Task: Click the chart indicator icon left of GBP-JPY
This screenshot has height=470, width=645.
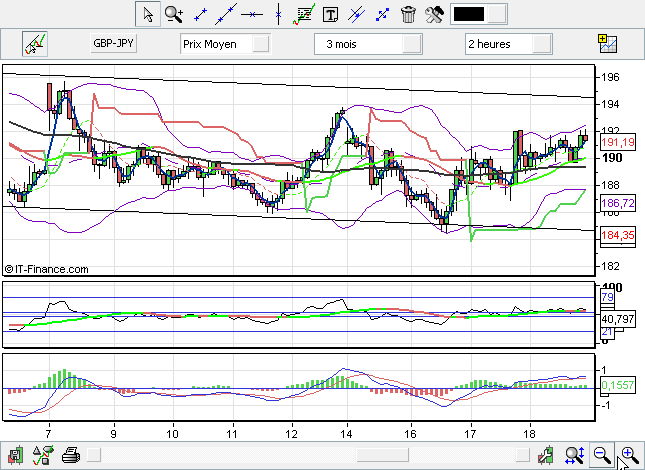Action: tap(37, 44)
